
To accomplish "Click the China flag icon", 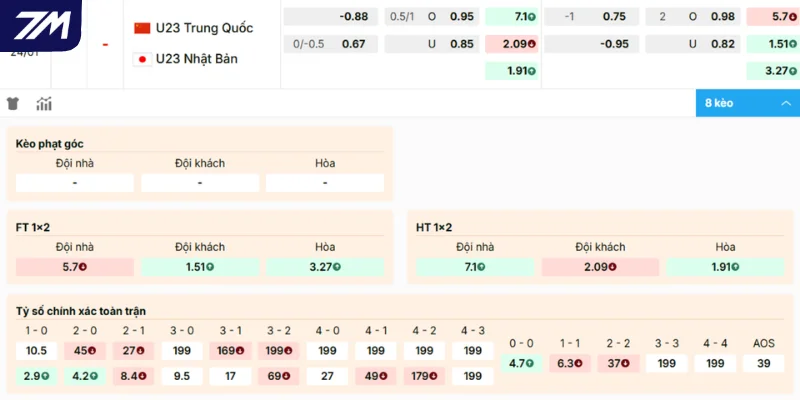I will tap(142, 27).
